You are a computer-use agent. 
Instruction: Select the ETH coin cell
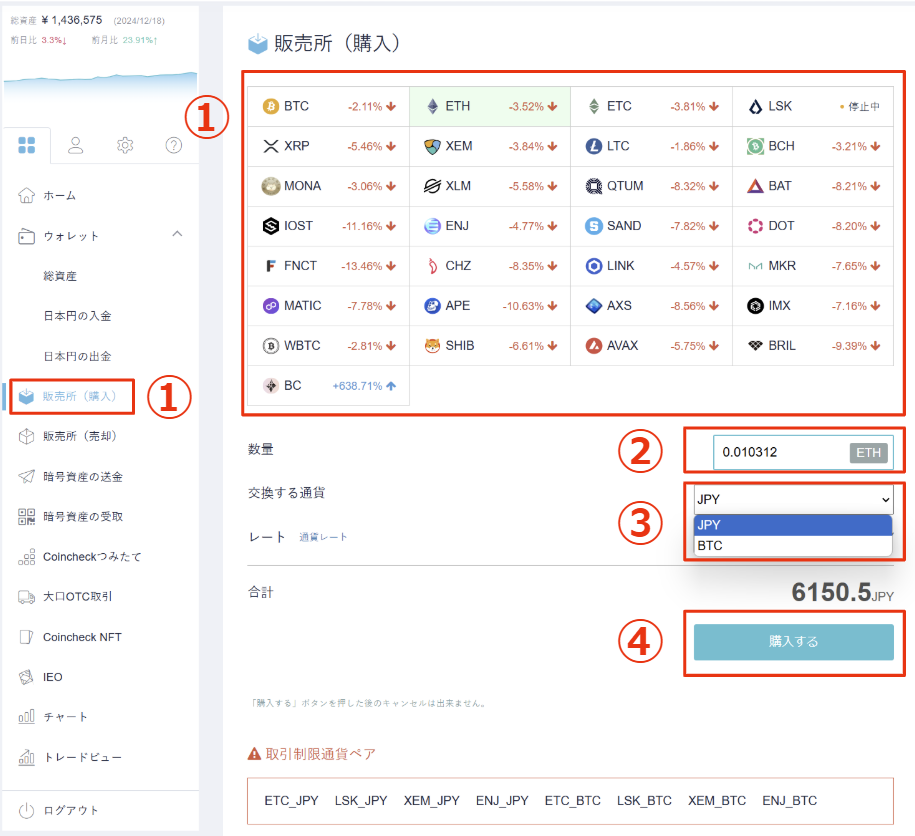(x=490, y=107)
